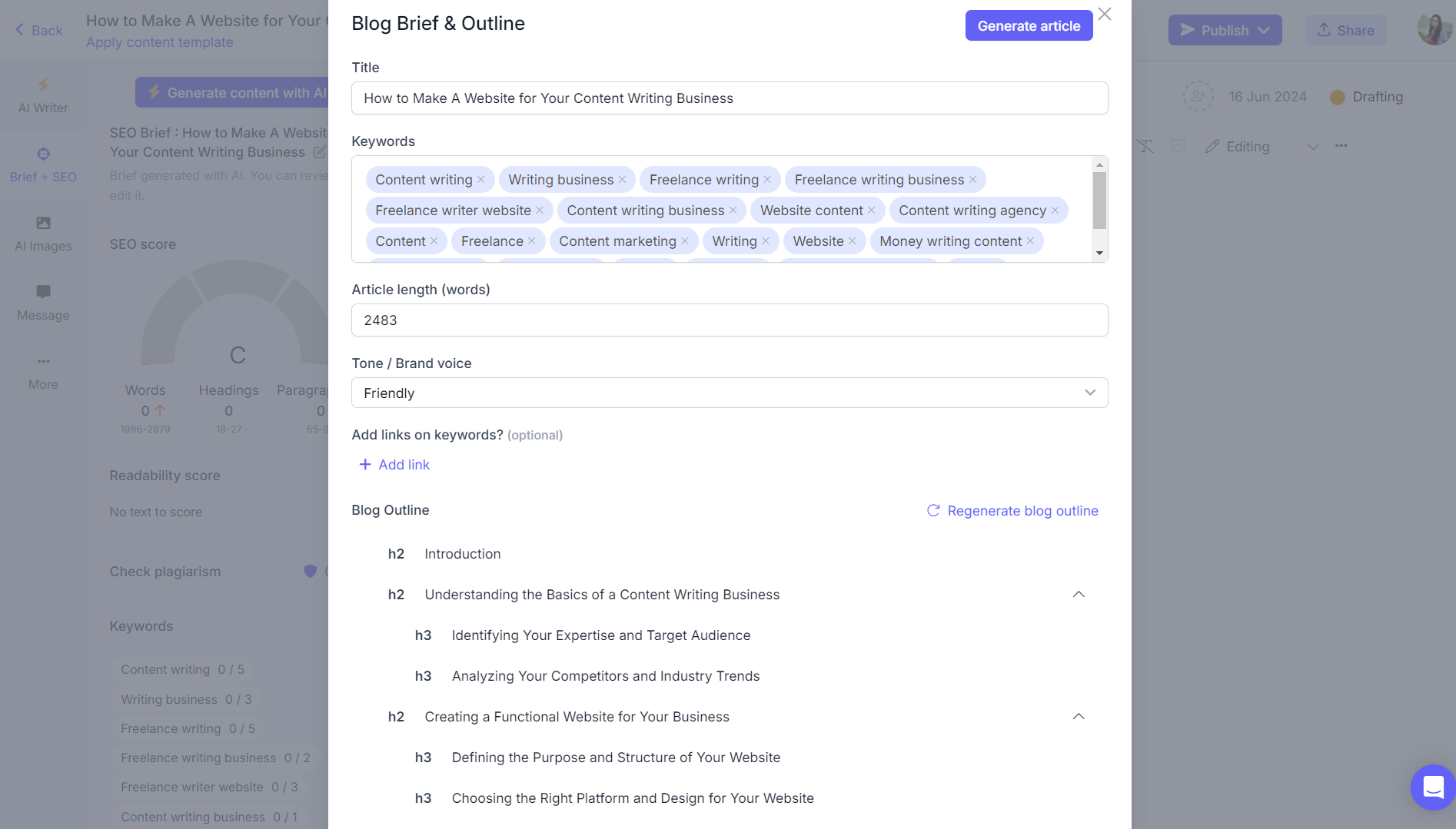Remove the Freelance writing keyword chip

[x=766, y=179]
